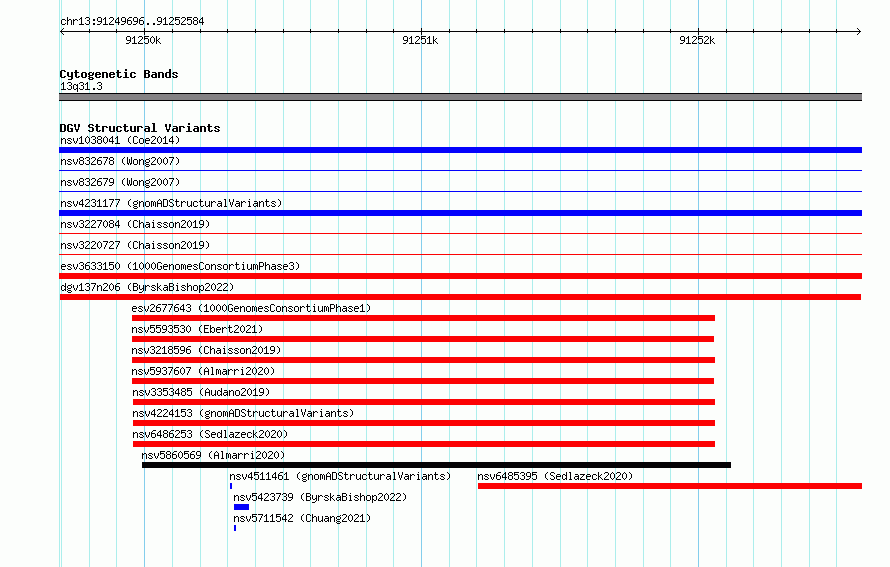Open nsv3220727 (Chaisson2019) label
The height and width of the screenshot is (567, 890).
coord(135,245)
